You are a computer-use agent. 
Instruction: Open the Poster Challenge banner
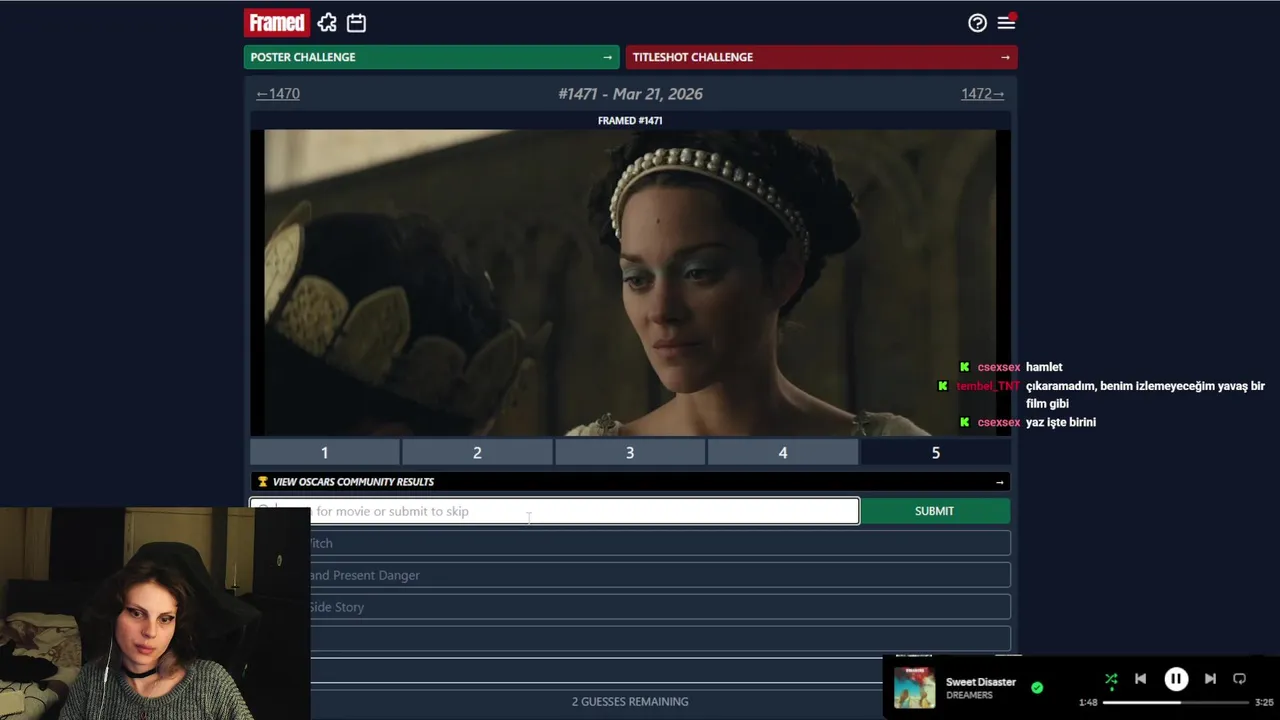click(431, 57)
